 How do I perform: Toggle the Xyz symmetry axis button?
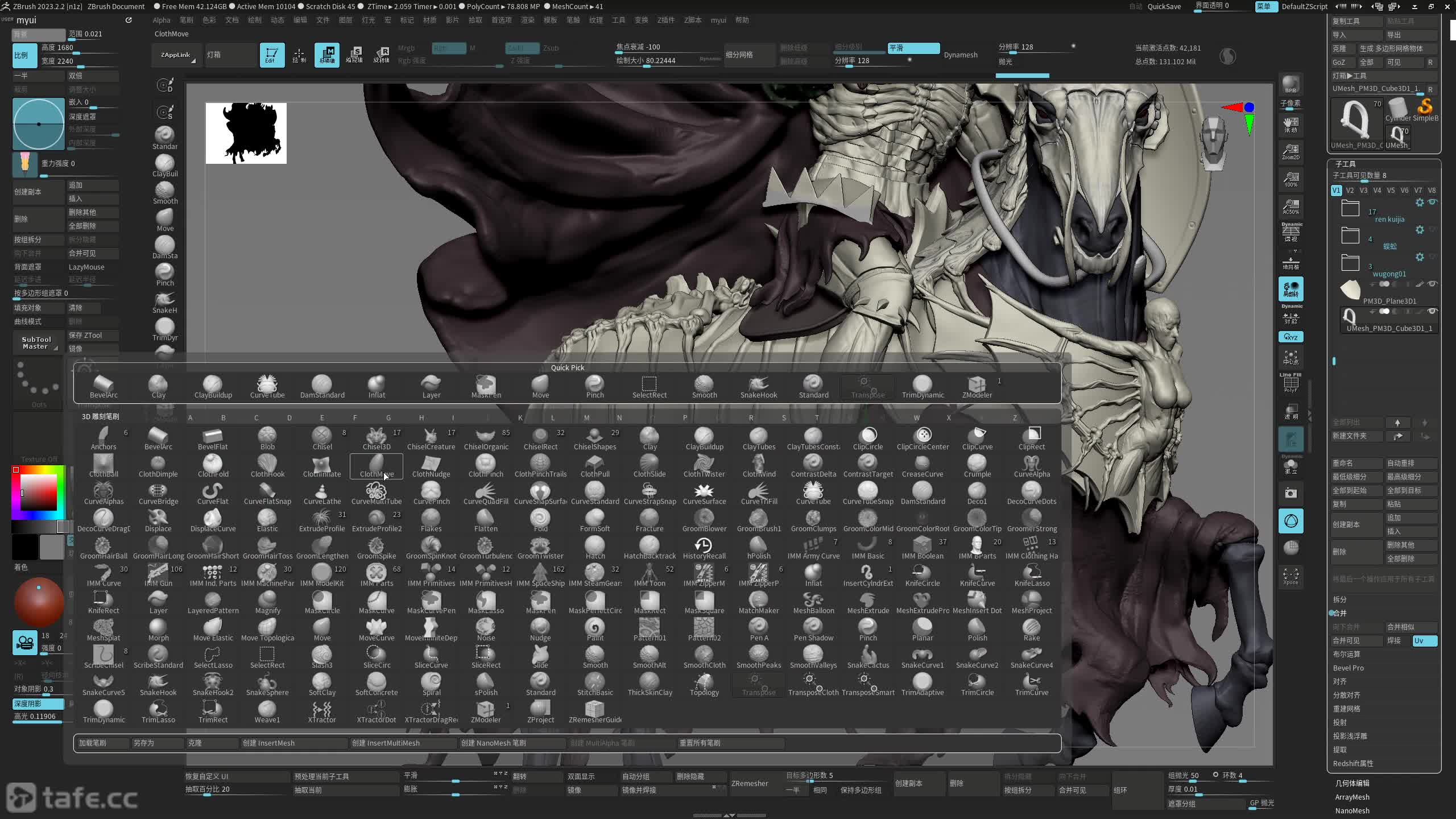click(x=1290, y=337)
